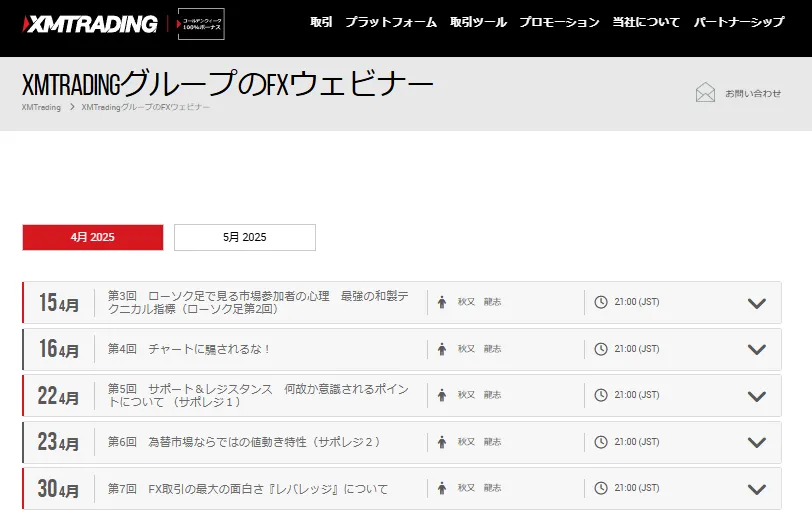Click the clock icon in 第7回 row
This screenshot has width=812, height=531.
tap(601, 488)
